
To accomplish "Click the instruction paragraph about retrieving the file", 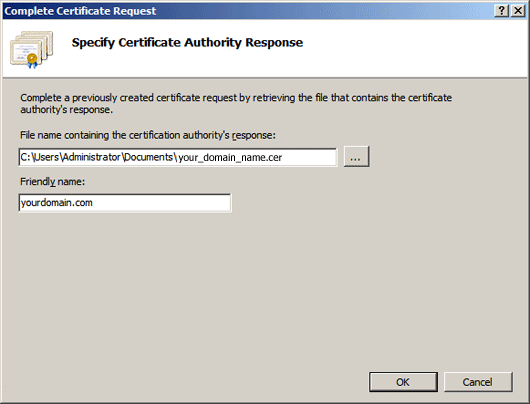I will coord(236,103).
